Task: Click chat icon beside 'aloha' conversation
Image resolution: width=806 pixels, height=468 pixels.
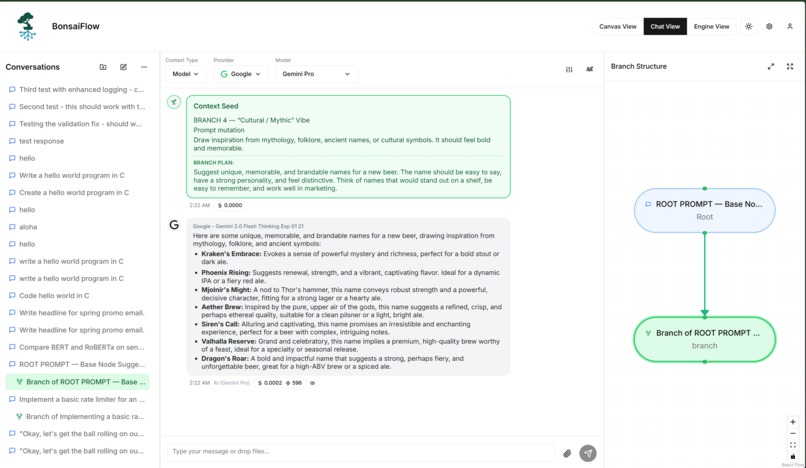Action: pyautogui.click(x=12, y=227)
